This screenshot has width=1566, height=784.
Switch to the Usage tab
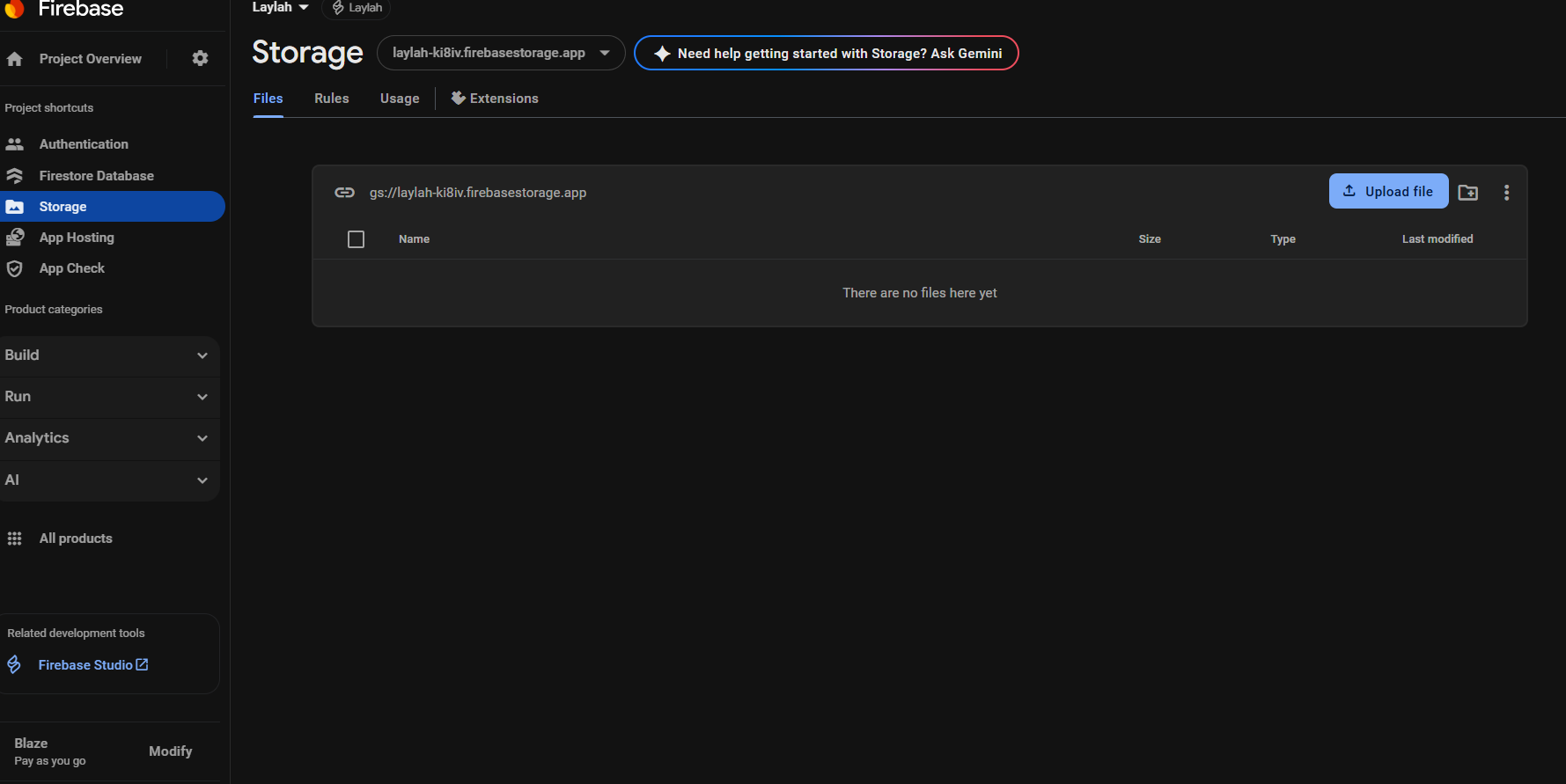[x=400, y=99]
